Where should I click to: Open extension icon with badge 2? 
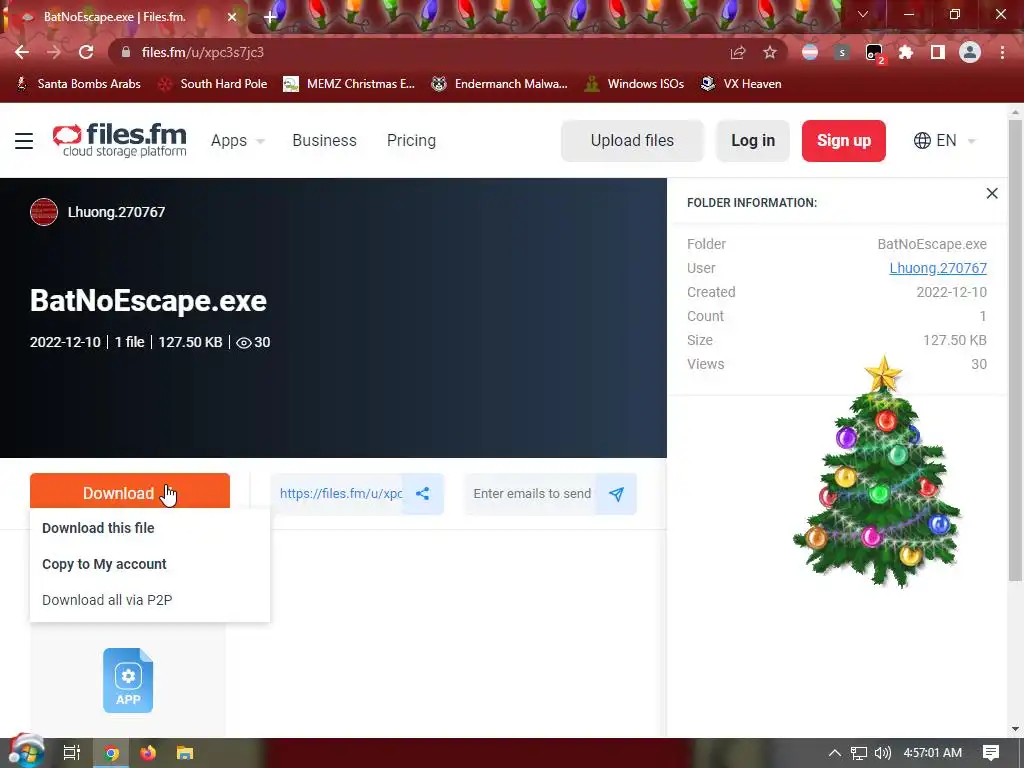coord(874,53)
